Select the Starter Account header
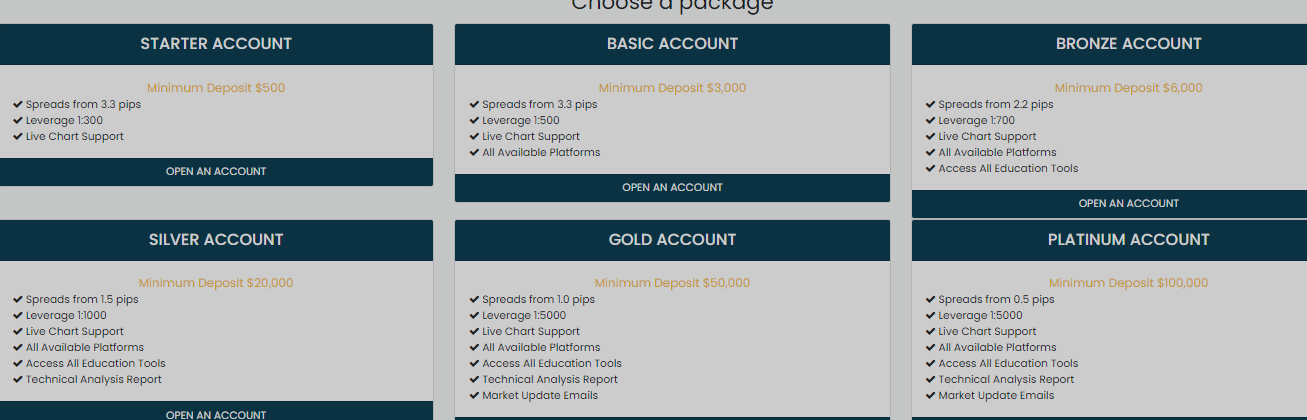Image resolution: width=1307 pixels, height=420 pixels. pos(216,44)
